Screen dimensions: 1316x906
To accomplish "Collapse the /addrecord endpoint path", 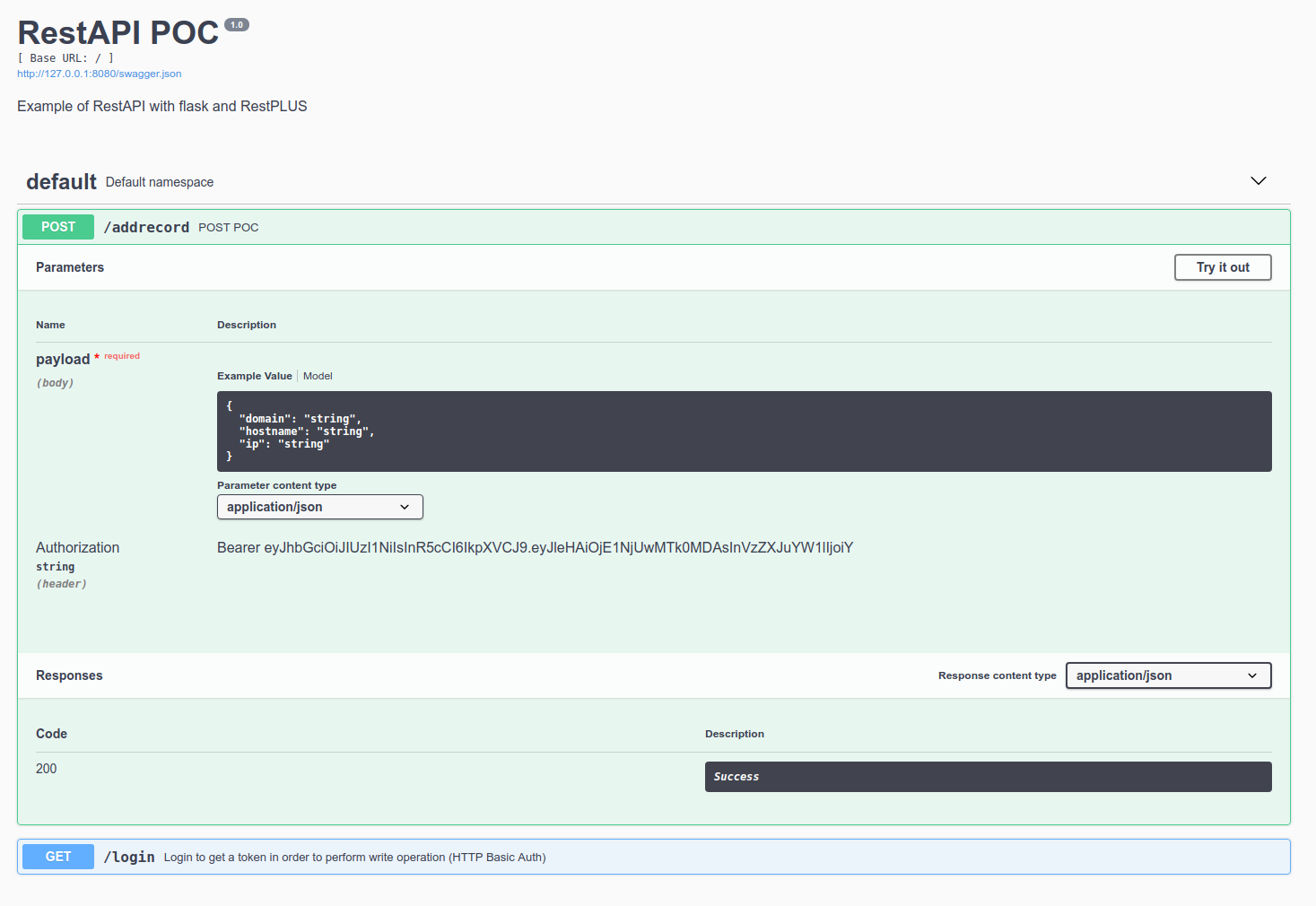I will pyautogui.click(x=146, y=228).
